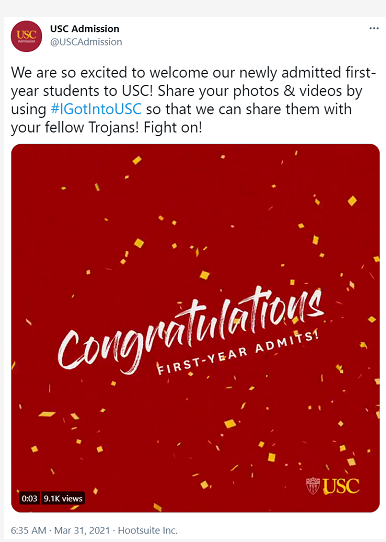386x542 pixels.
Task: Follow the #IGotIntoUSC hashtag
Action: coord(96,109)
